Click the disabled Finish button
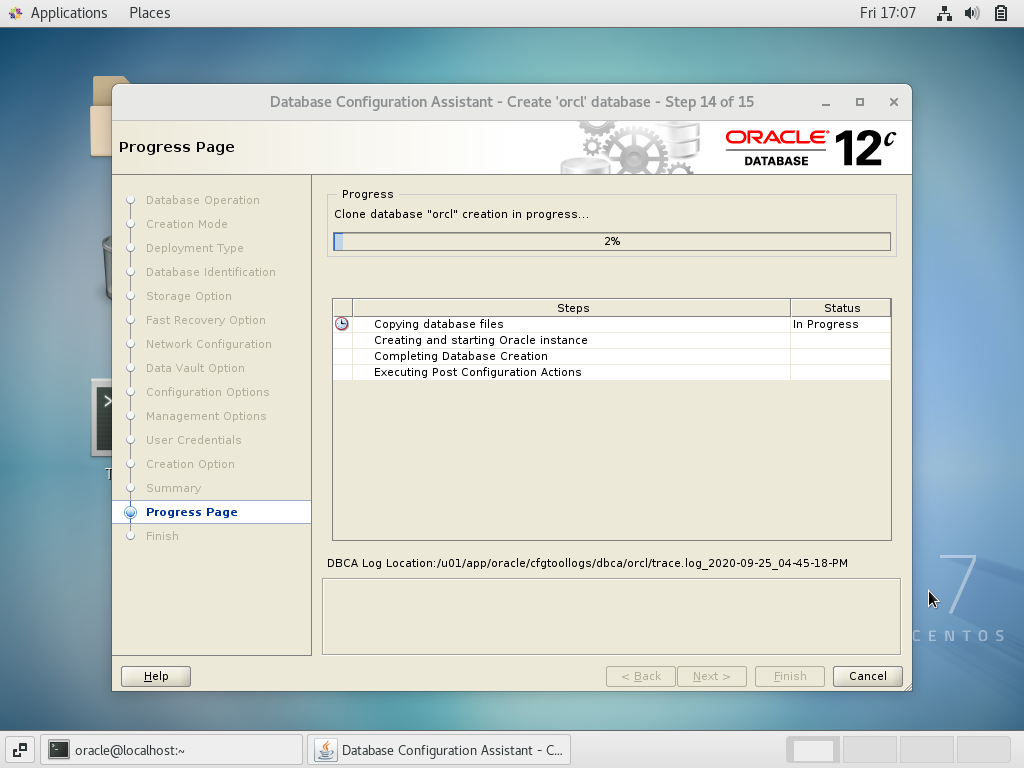The width and height of the screenshot is (1024, 768). [x=790, y=677]
